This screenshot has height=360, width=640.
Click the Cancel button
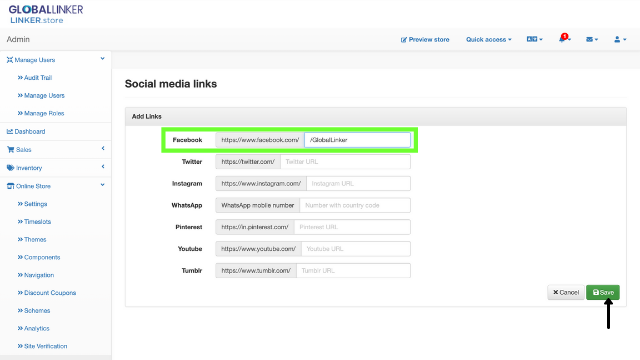566,292
